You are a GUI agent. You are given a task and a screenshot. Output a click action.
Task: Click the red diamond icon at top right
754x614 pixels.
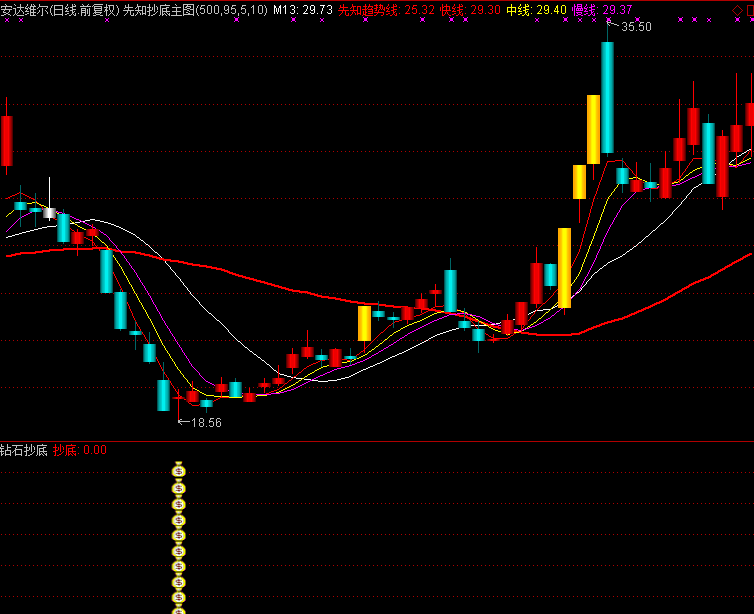point(738,9)
